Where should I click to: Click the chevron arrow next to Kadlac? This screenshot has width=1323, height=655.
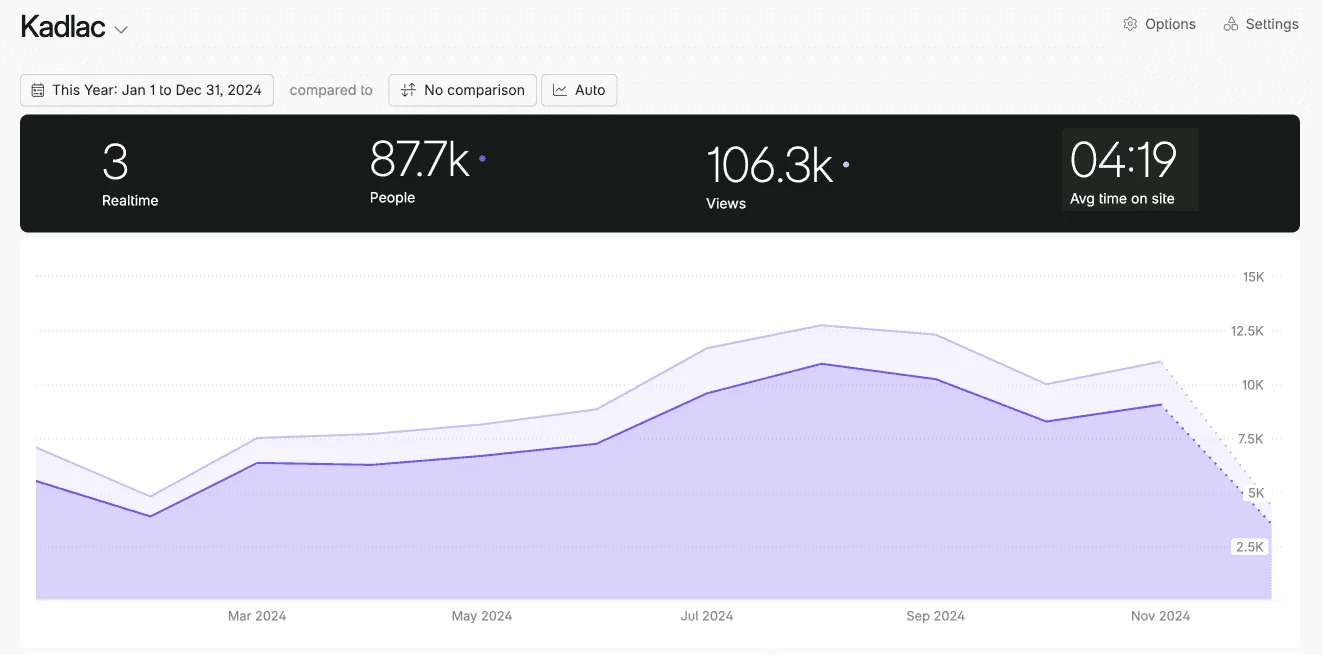point(121,30)
